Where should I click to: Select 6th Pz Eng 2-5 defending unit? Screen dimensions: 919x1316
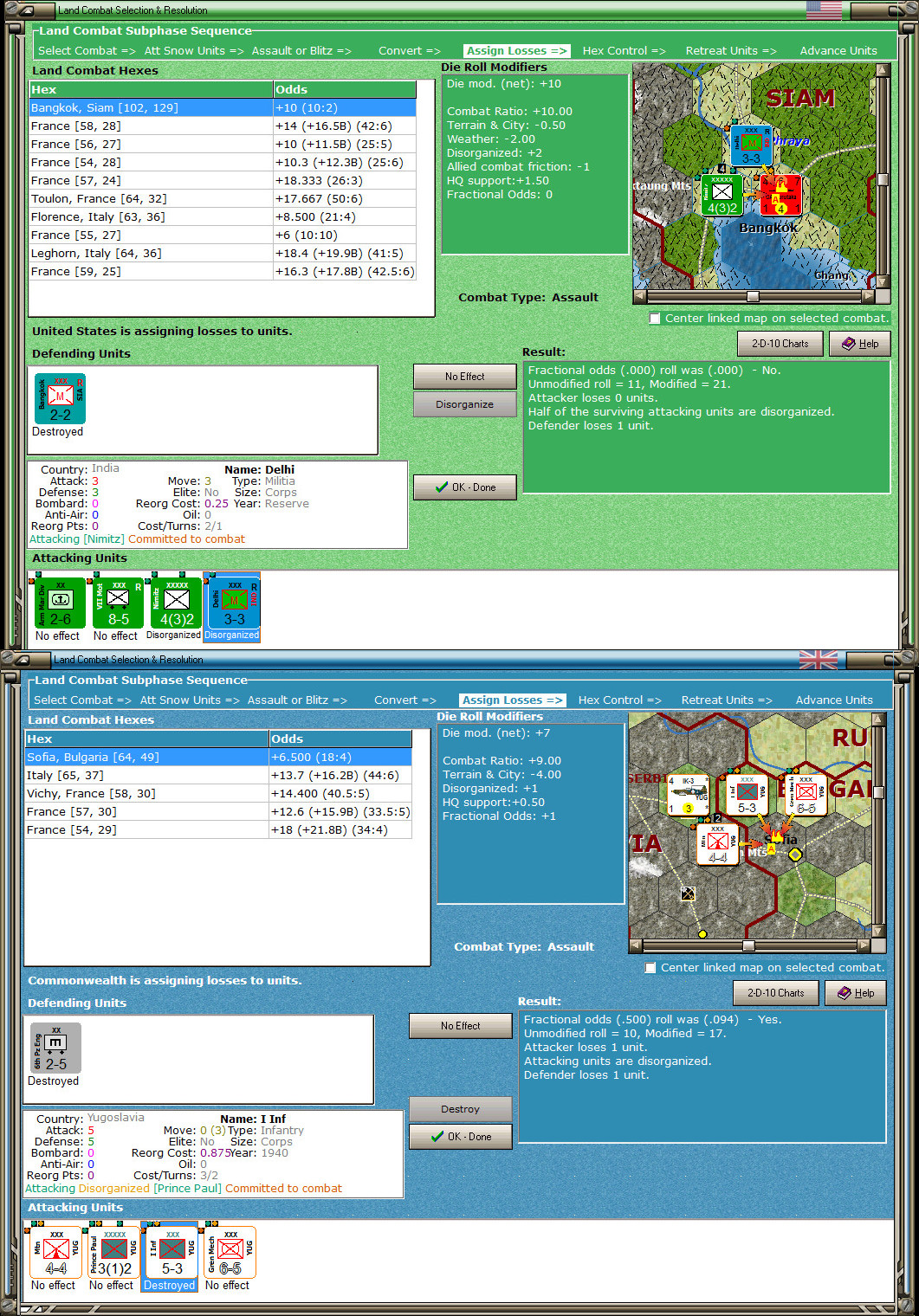pos(55,1048)
